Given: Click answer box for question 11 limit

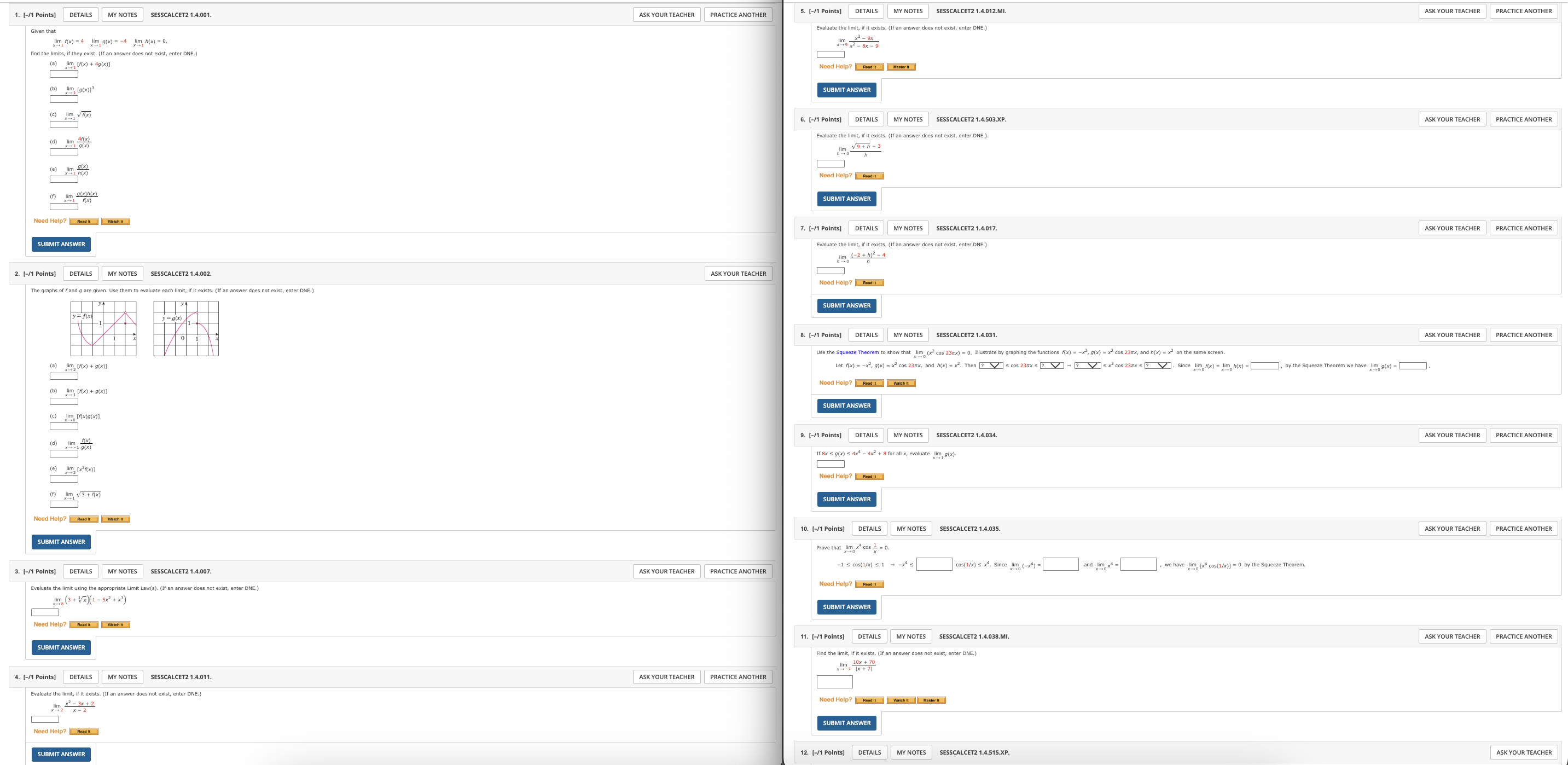Looking at the screenshot, I should coord(834,682).
